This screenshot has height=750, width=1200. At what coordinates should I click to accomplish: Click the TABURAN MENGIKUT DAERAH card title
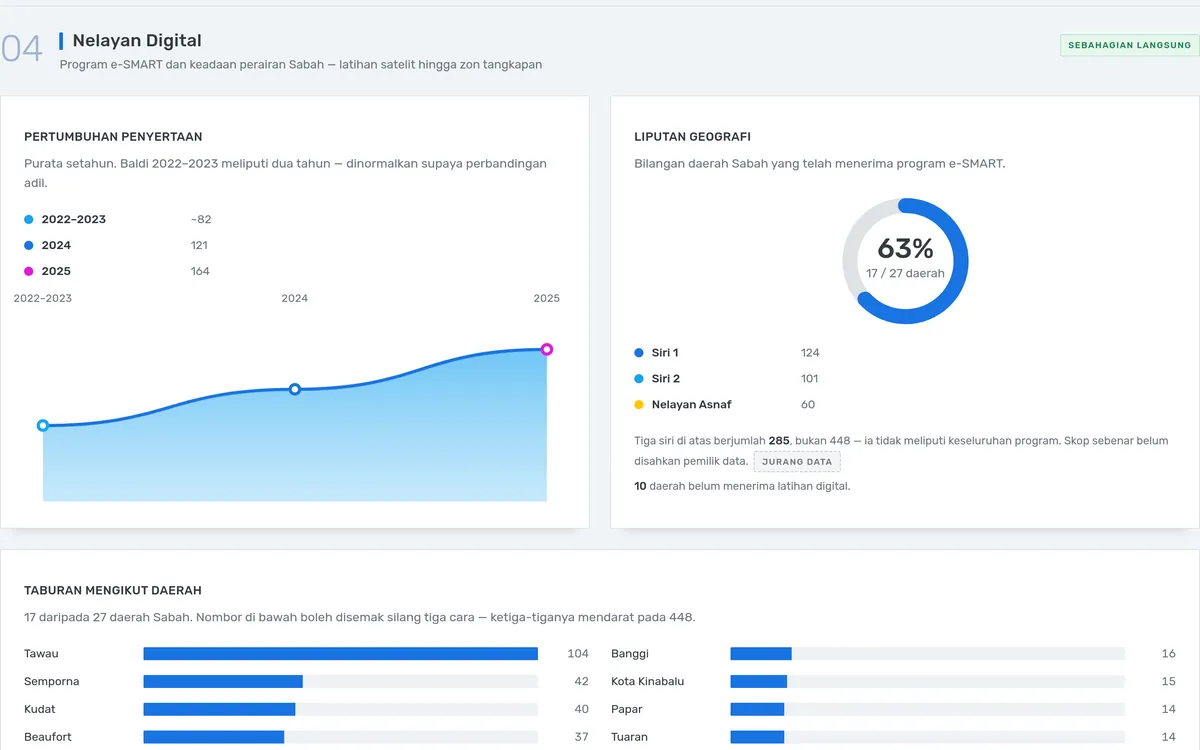pos(113,591)
